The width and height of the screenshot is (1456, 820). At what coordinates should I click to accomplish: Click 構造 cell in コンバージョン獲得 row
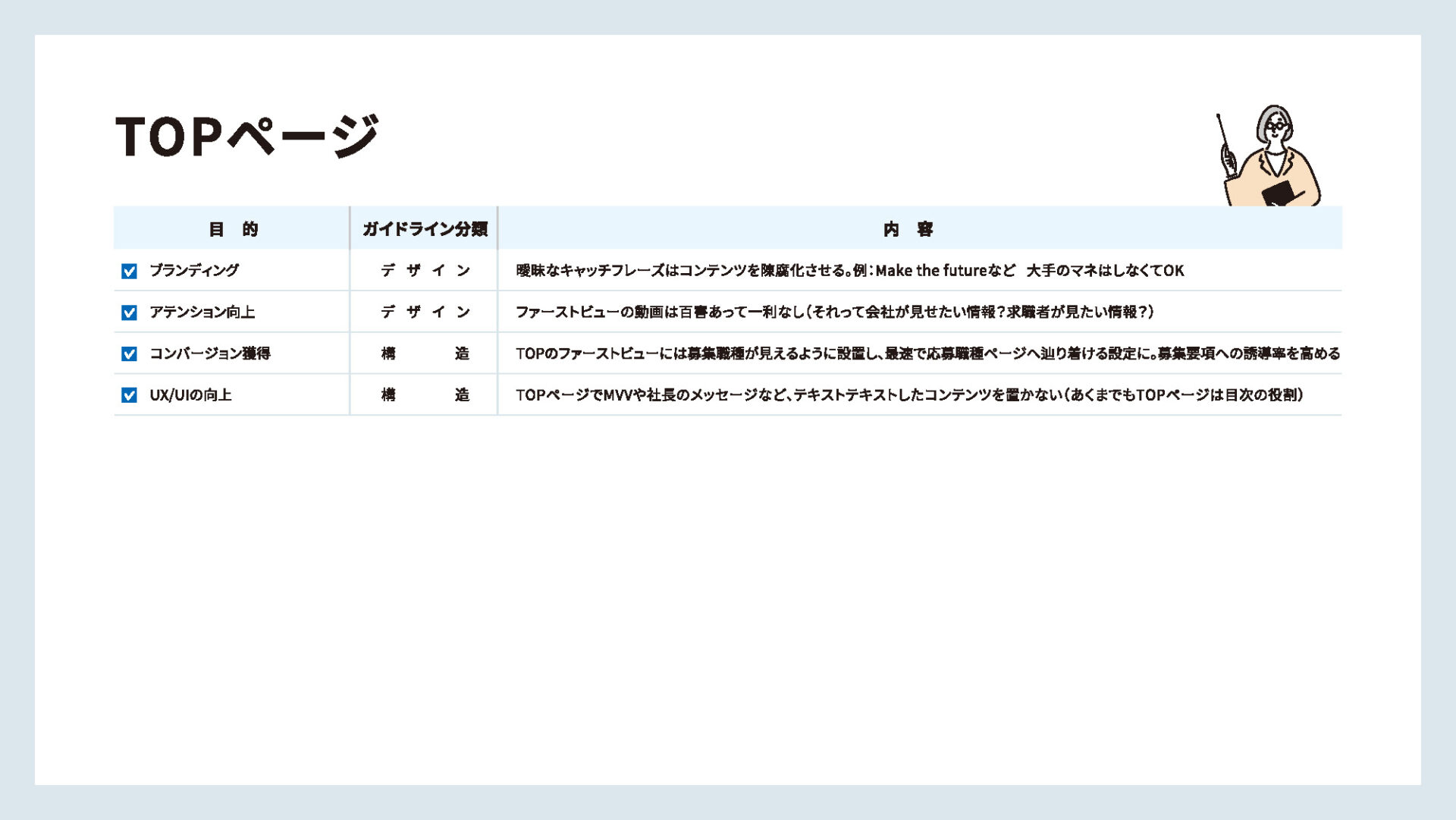(425, 353)
